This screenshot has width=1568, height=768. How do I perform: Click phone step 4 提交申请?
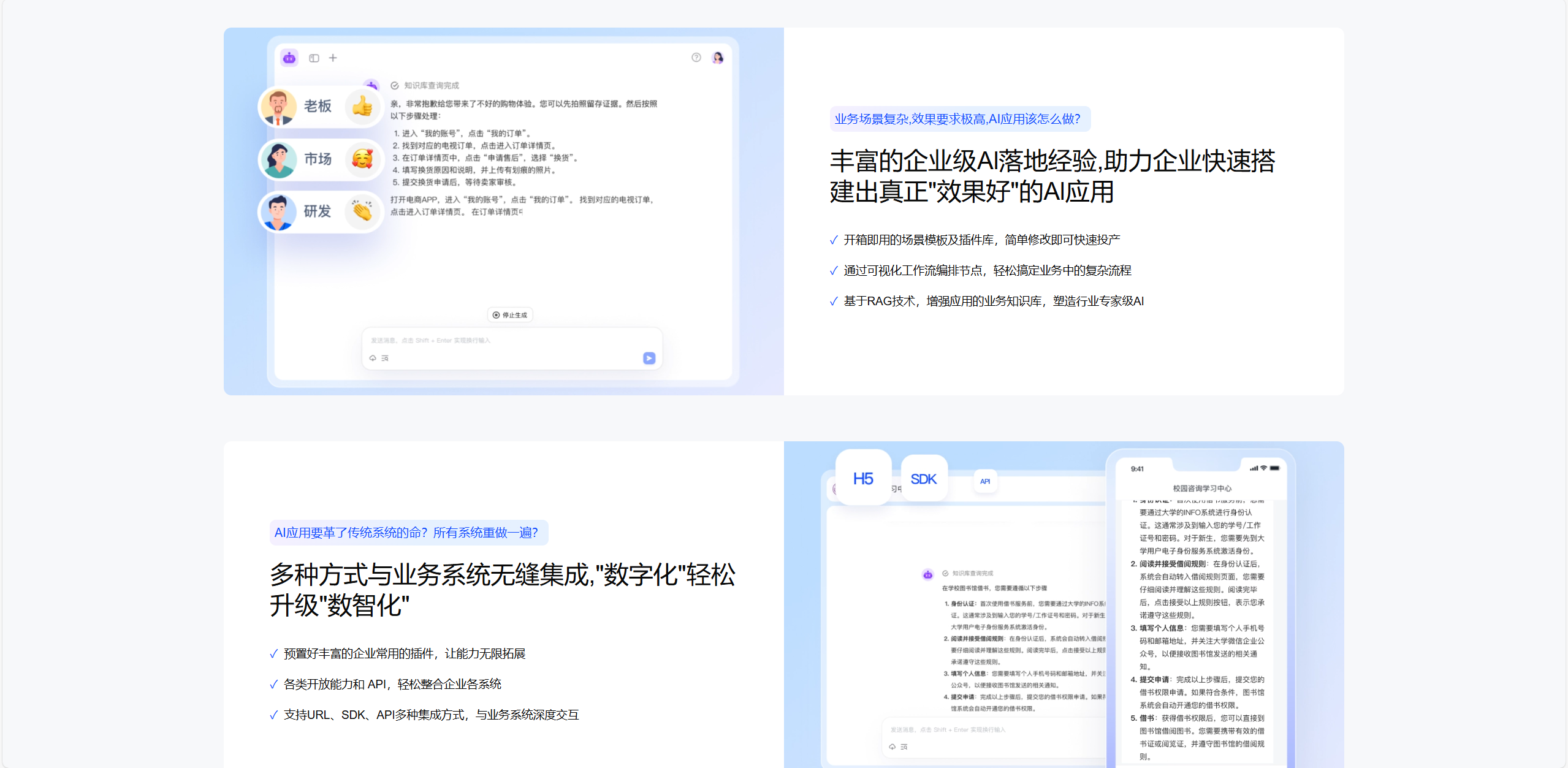[1197, 693]
